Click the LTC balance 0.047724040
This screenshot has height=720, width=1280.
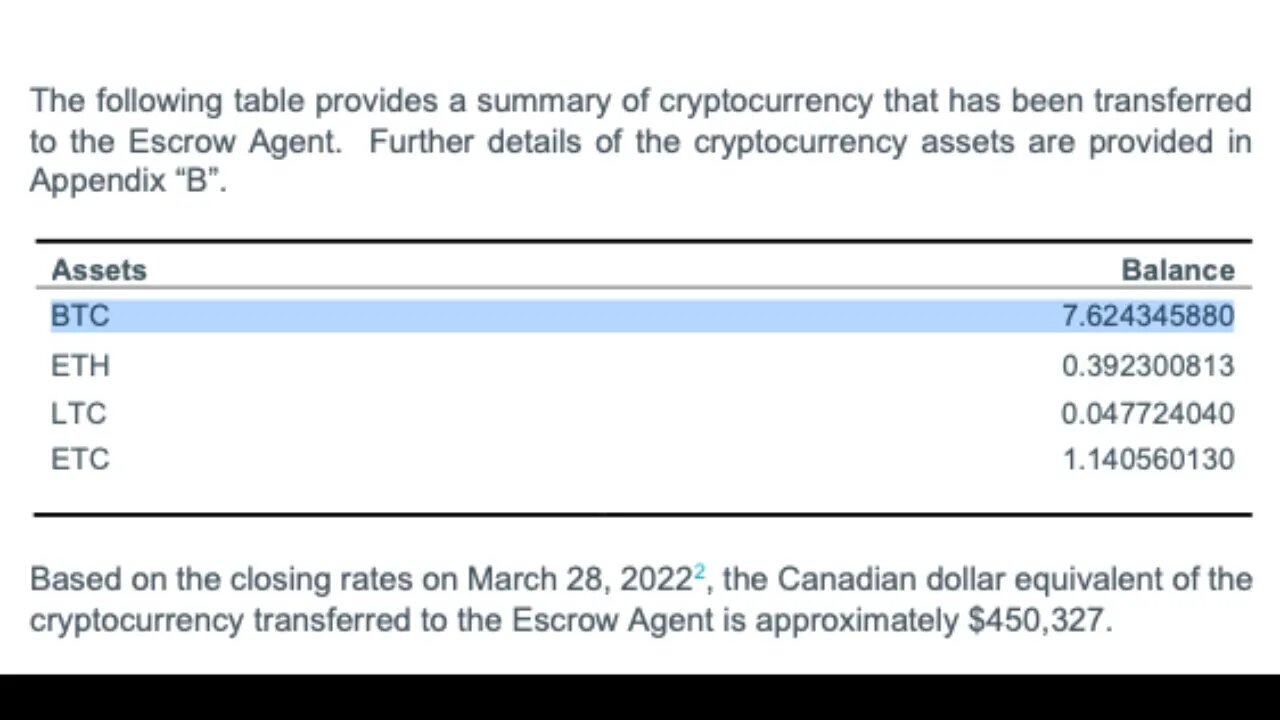click(x=1148, y=413)
